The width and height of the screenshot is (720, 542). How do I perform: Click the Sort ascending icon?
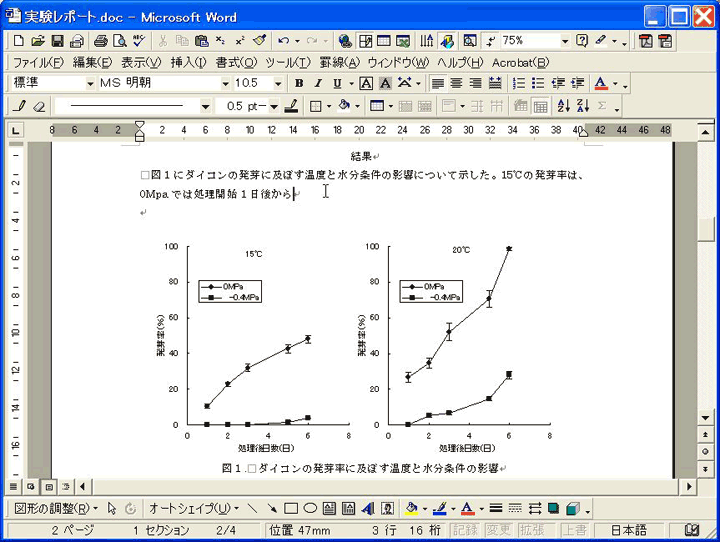(563, 105)
